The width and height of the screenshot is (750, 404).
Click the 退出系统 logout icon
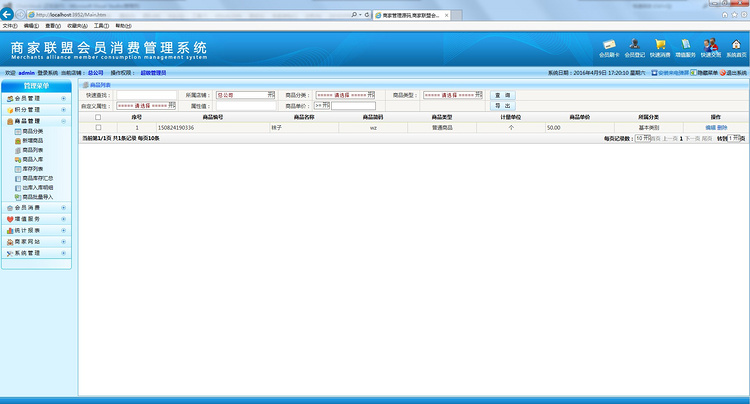click(722, 73)
